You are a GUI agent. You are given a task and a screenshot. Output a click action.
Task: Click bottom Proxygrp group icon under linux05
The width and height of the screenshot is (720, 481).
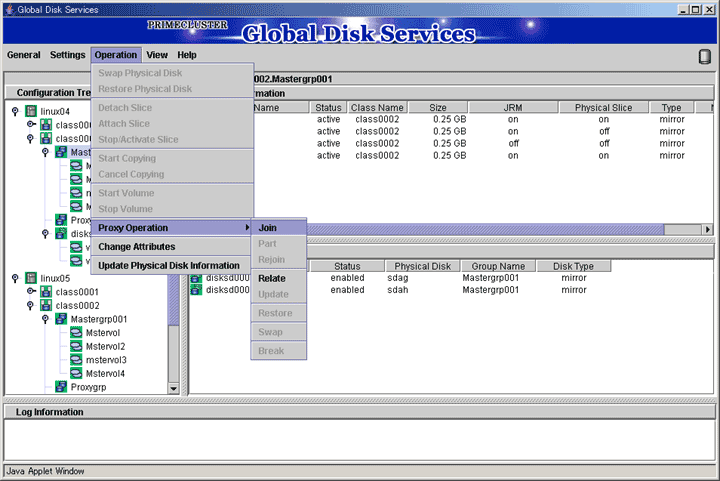pos(61,387)
